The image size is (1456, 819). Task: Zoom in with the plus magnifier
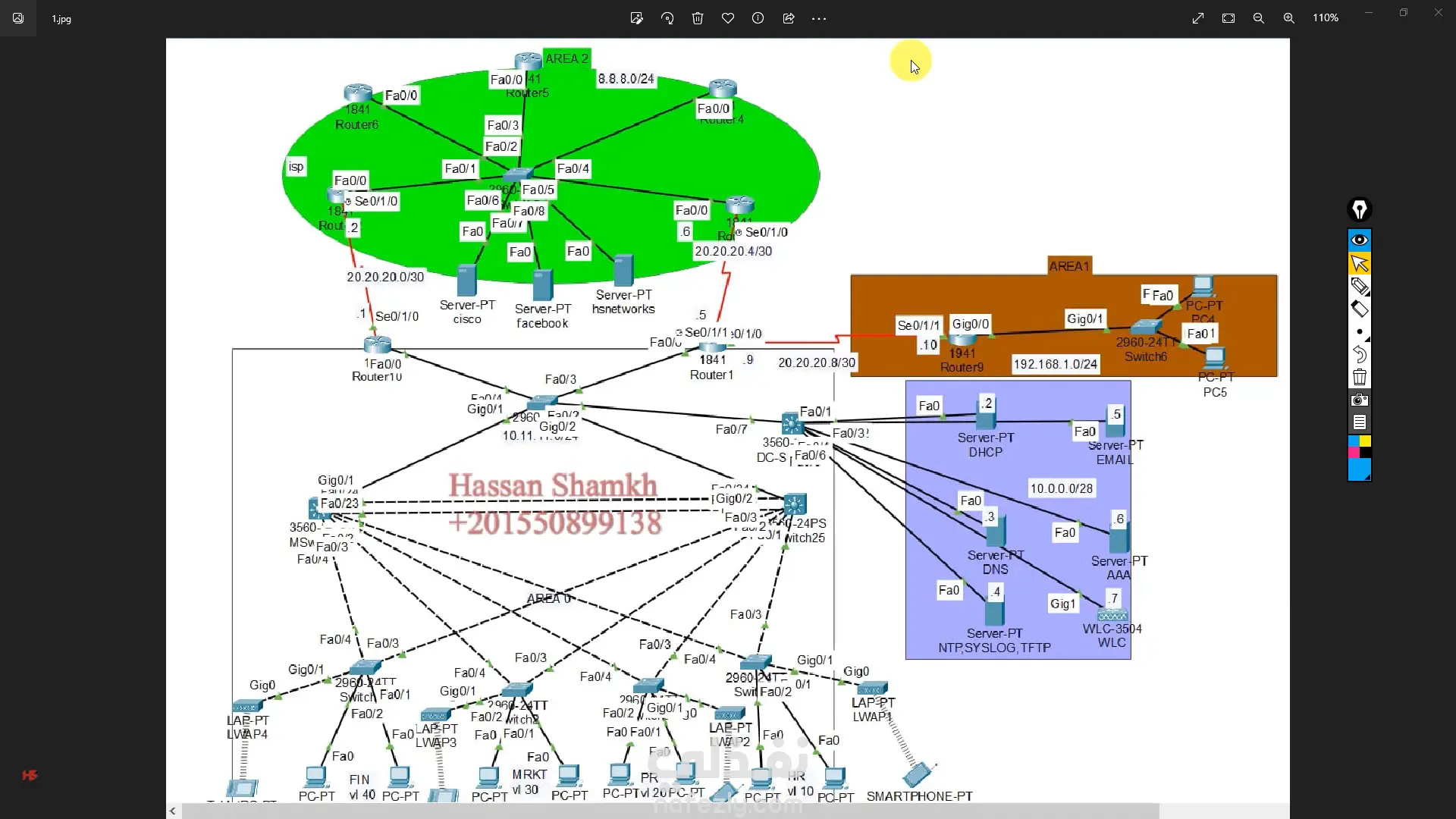tap(1289, 18)
